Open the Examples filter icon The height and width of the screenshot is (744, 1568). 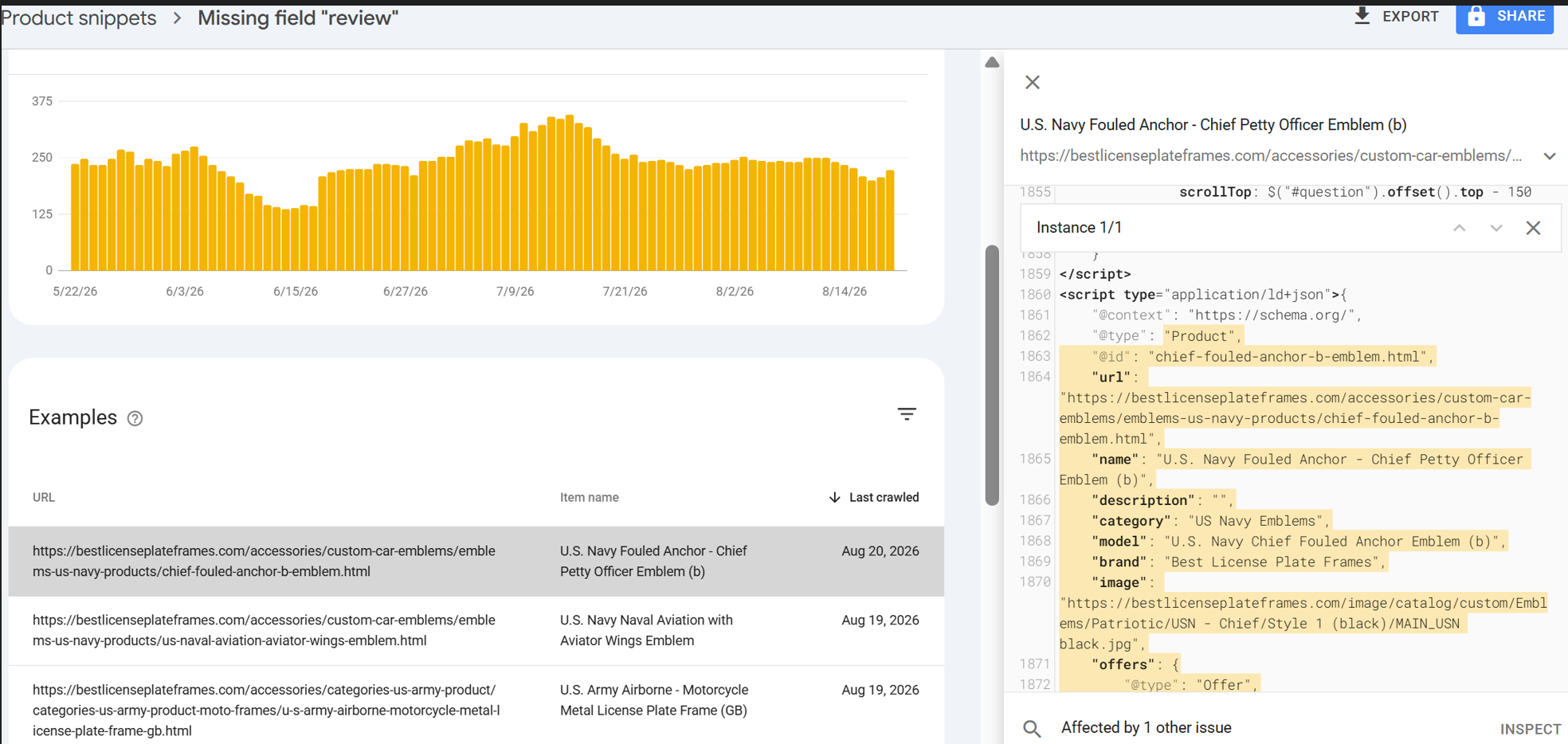(x=907, y=414)
